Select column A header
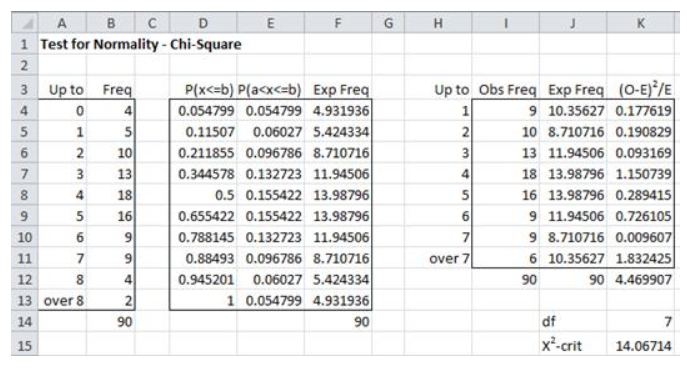Image resolution: width=687 pixels, height=370 pixels. (x=62, y=23)
